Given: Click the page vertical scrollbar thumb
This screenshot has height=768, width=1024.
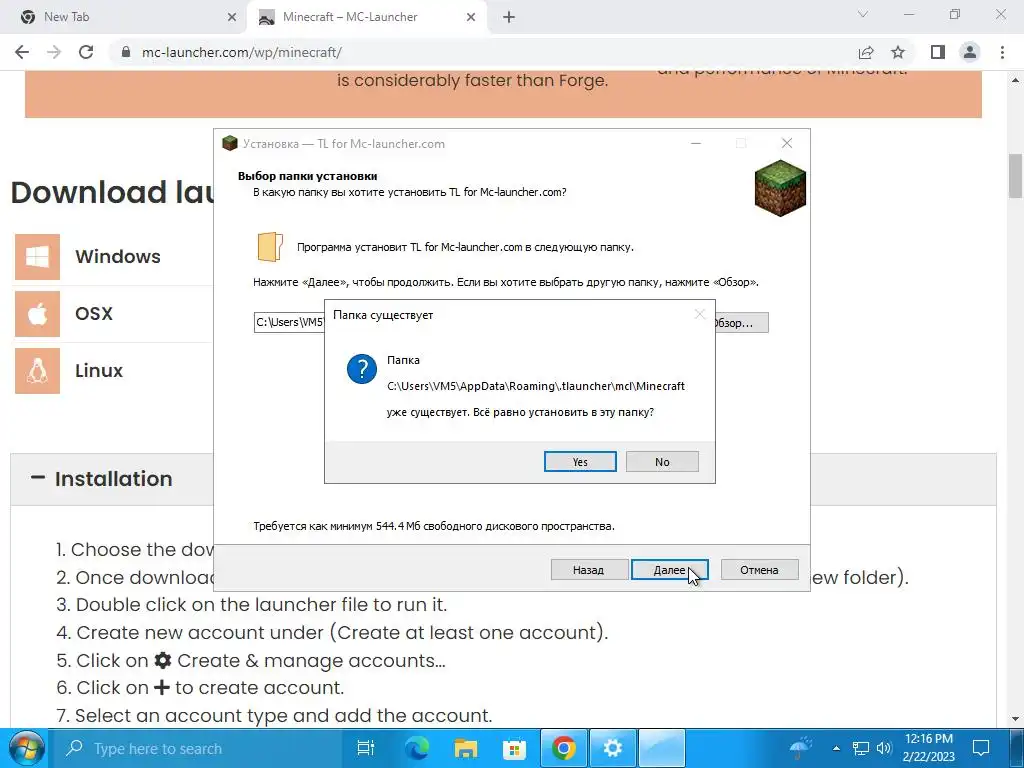Looking at the screenshot, I should point(1016,176).
